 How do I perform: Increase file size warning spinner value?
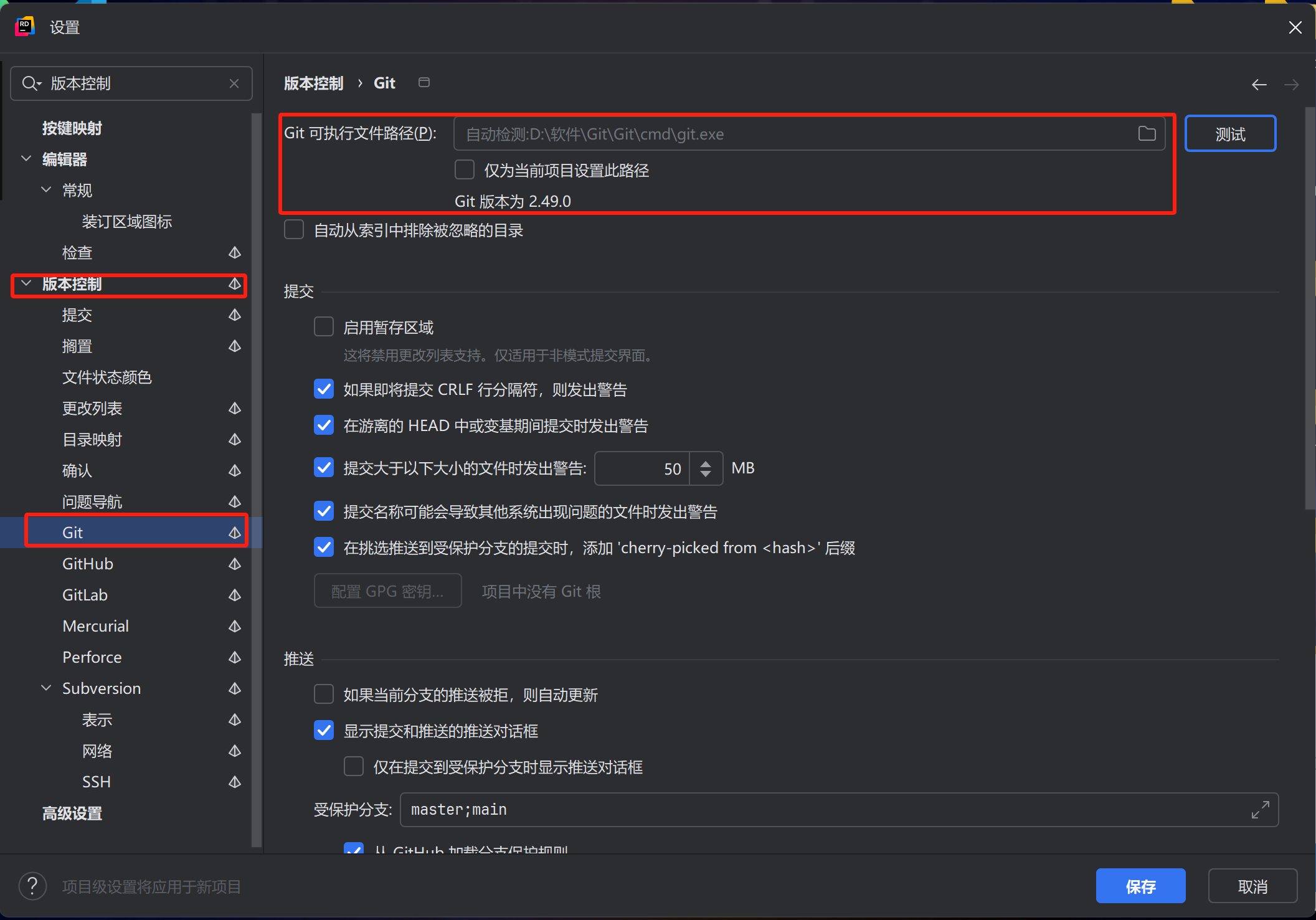[706, 463]
